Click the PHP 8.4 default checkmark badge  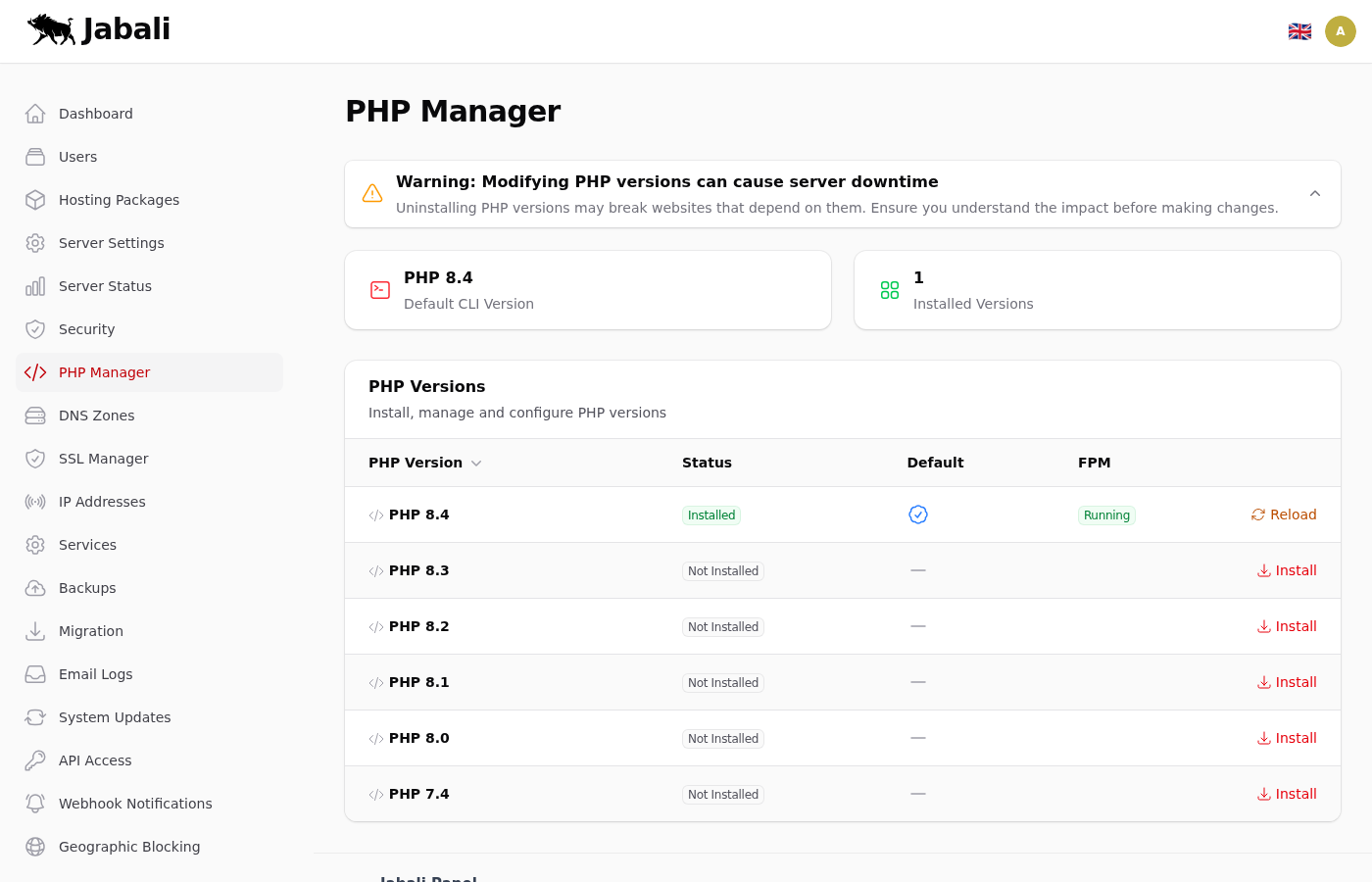pyautogui.click(x=918, y=514)
